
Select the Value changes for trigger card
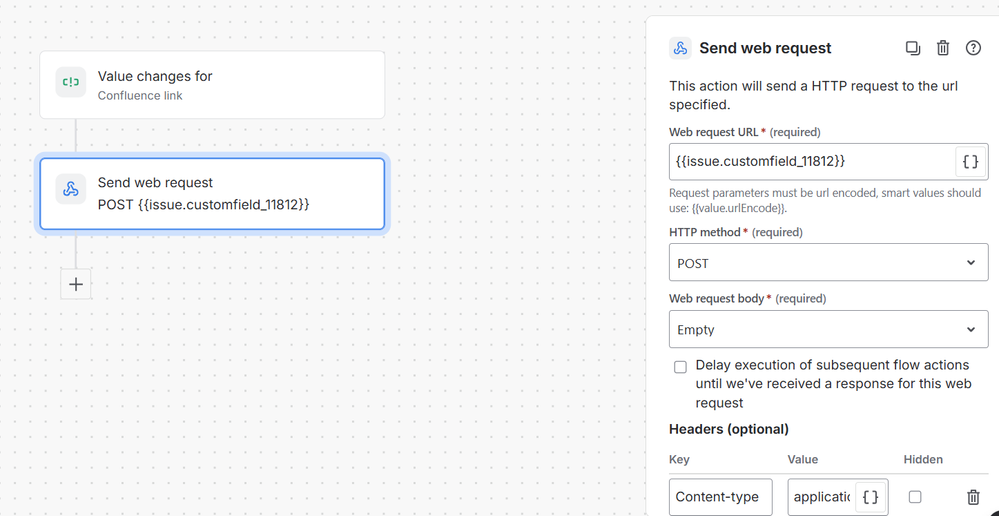click(x=212, y=85)
